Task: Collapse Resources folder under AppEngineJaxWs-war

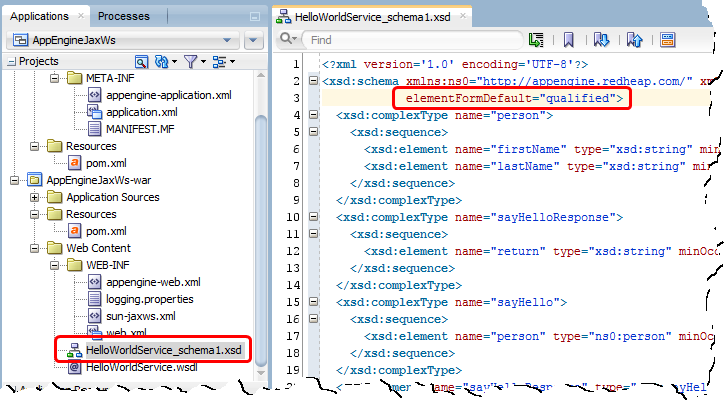Action: [x=34, y=214]
